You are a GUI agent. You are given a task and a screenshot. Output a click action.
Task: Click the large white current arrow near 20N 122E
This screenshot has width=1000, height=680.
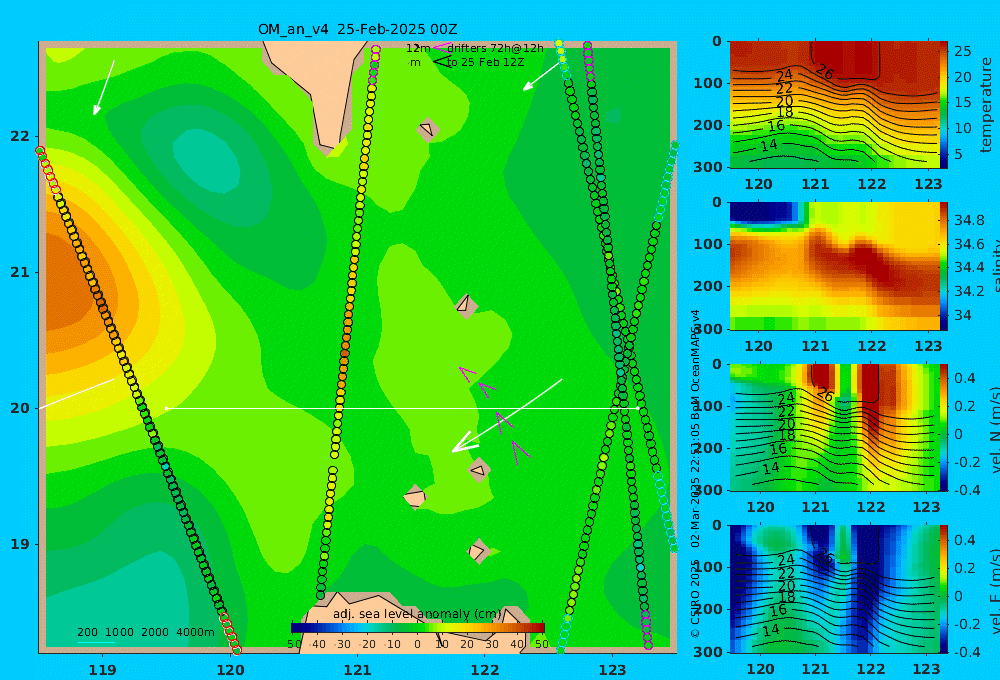coord(507,415)
